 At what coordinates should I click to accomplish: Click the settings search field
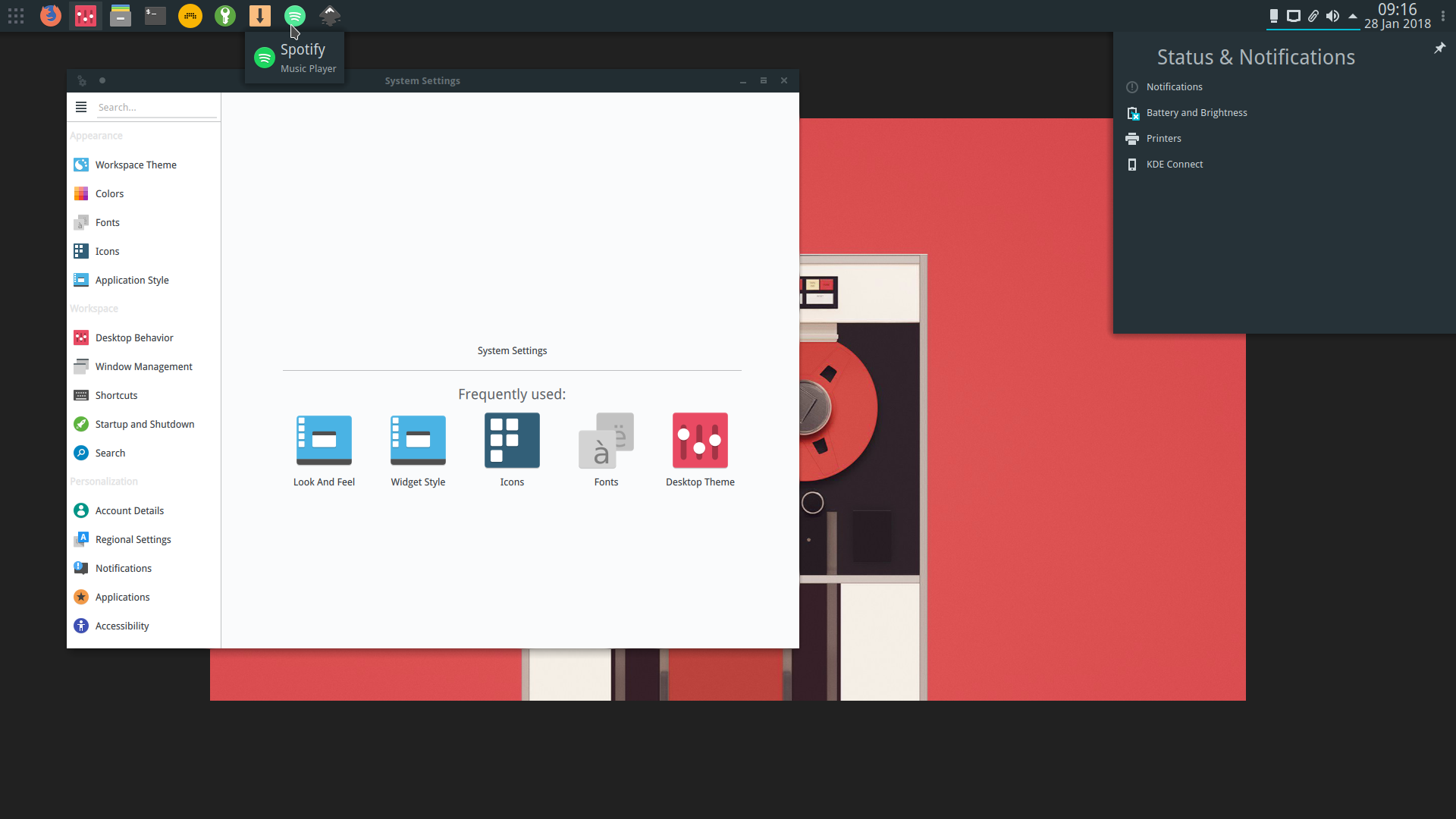tap(155, 107)
